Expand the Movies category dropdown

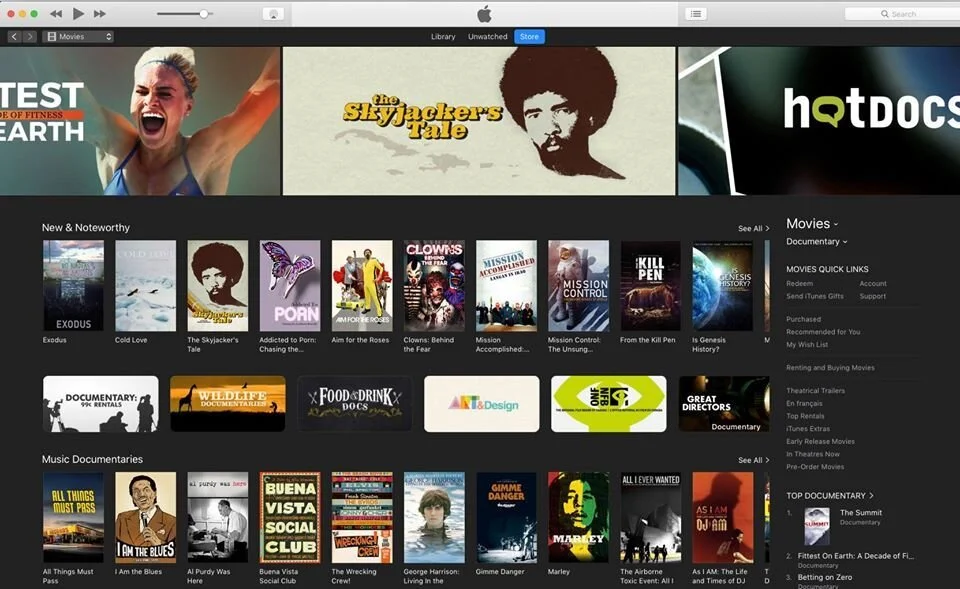coord(812,224)
